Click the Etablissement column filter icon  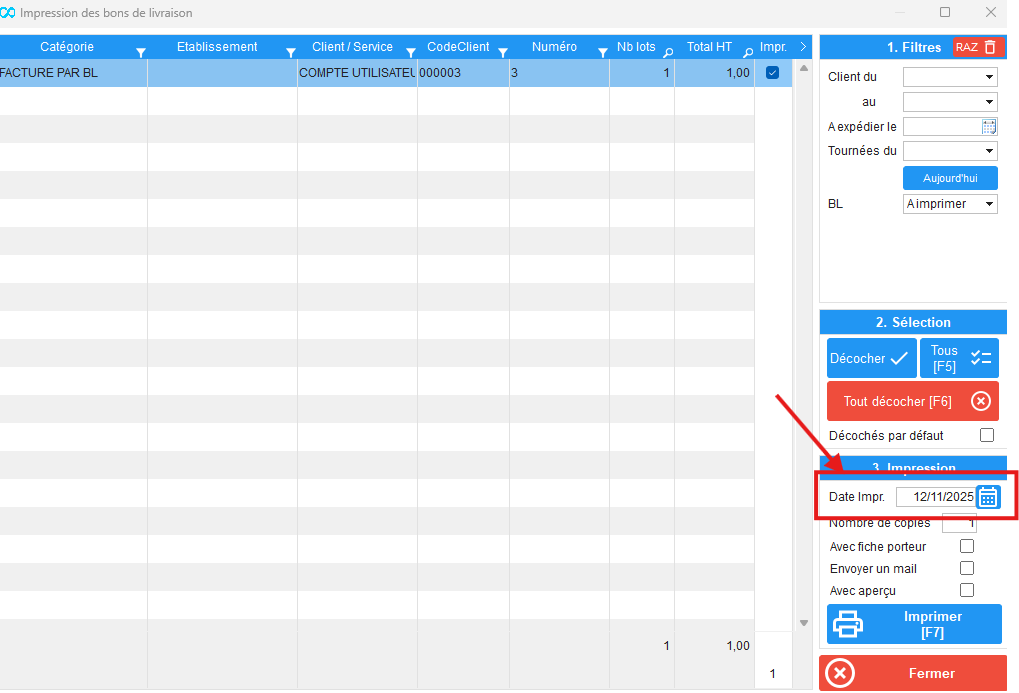coord(291,52)
